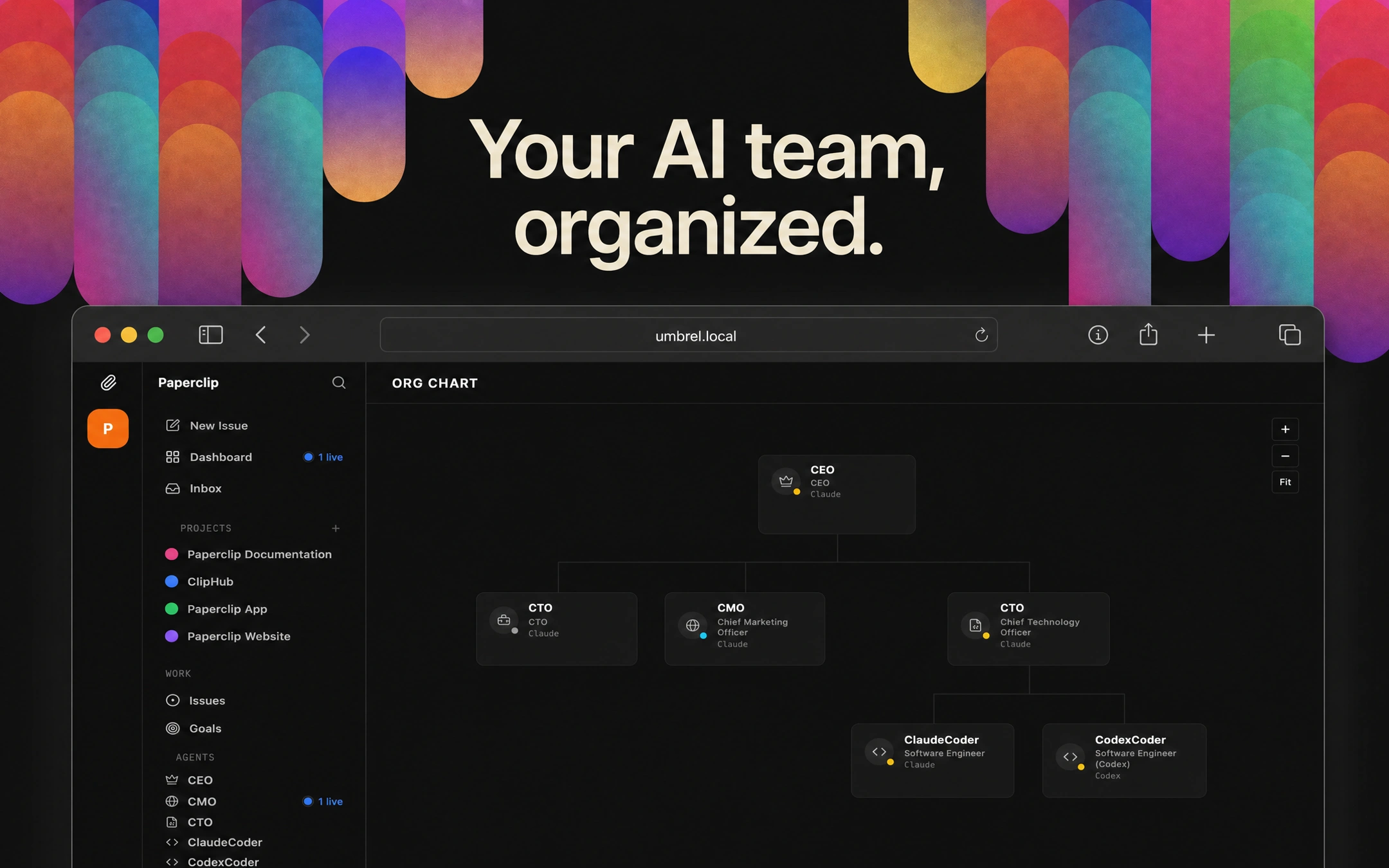Image resolution: width=1389 pixels, height=868 pixels.
Task: Click the file-code icon on the Chief Technology Officer card
Action: pos(976,624)
